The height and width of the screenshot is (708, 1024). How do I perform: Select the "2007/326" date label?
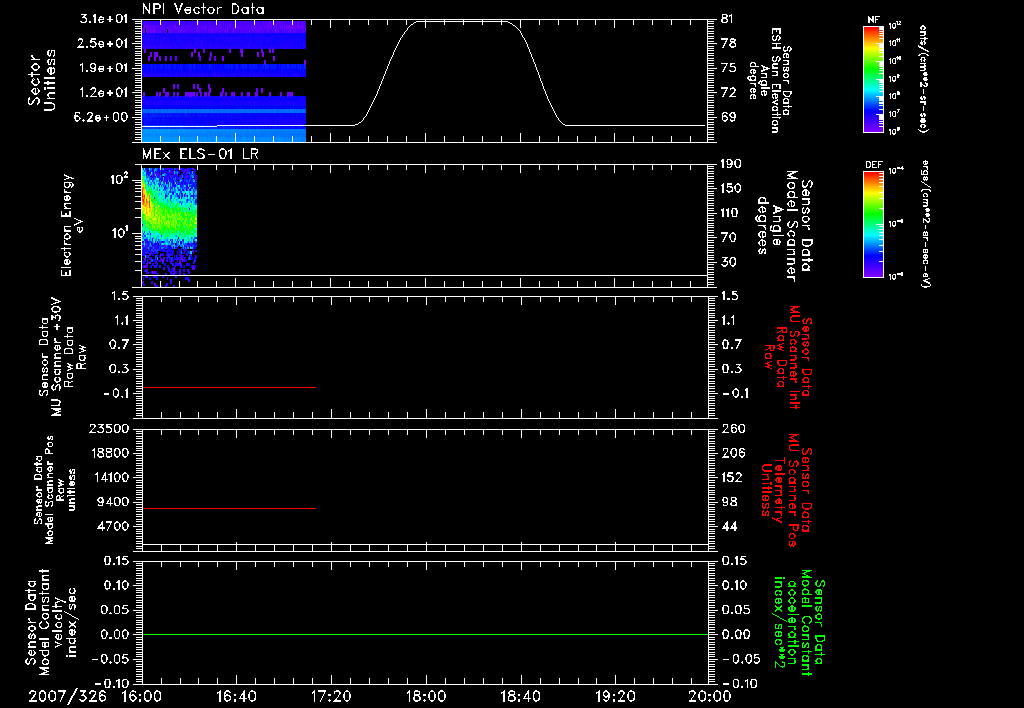pos(67,697)
